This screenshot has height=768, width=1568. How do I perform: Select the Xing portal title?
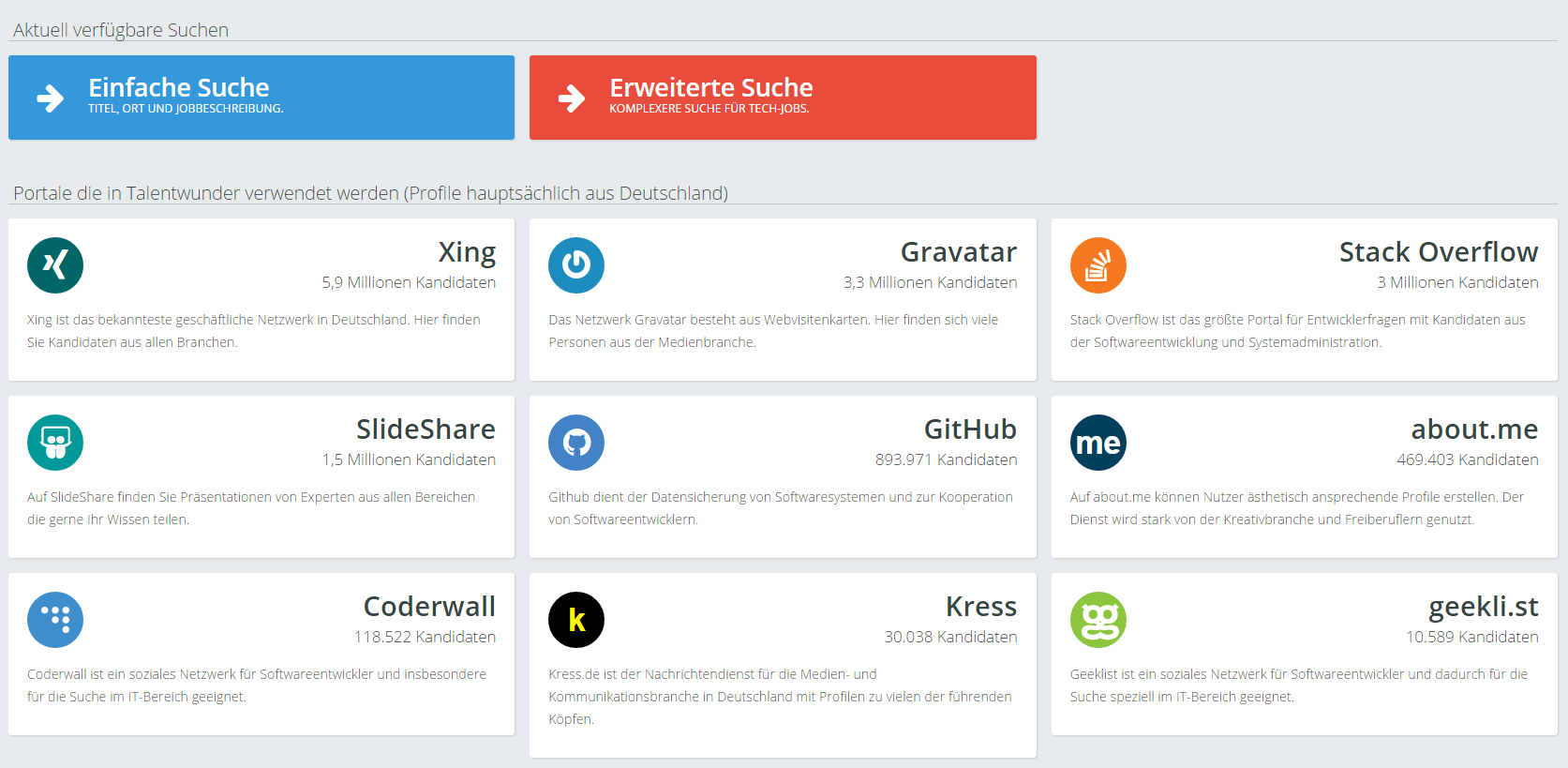point(467,252)
